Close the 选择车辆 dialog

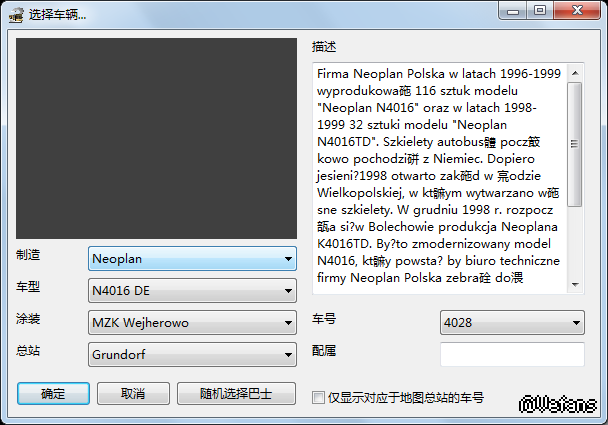(x=577, y=11)
